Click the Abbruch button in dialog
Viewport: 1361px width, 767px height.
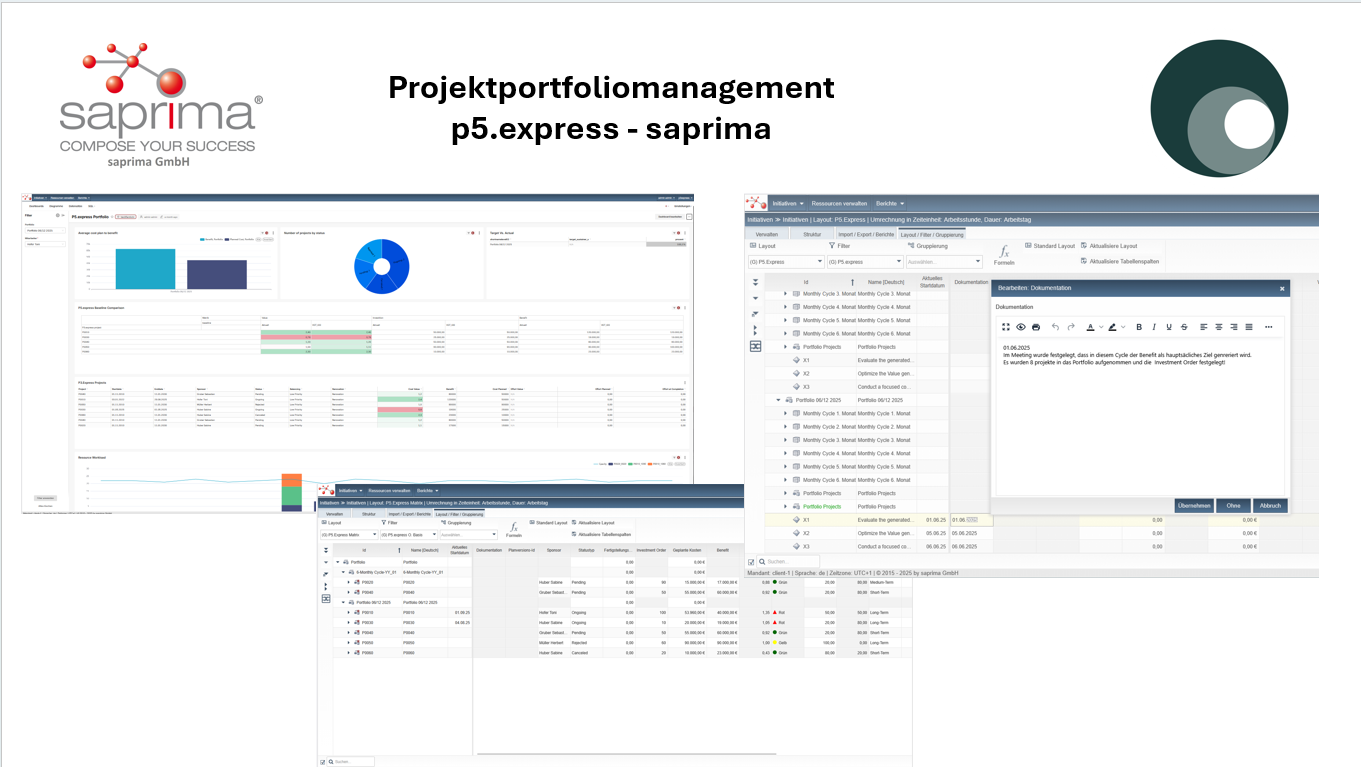click(1270, 505)
